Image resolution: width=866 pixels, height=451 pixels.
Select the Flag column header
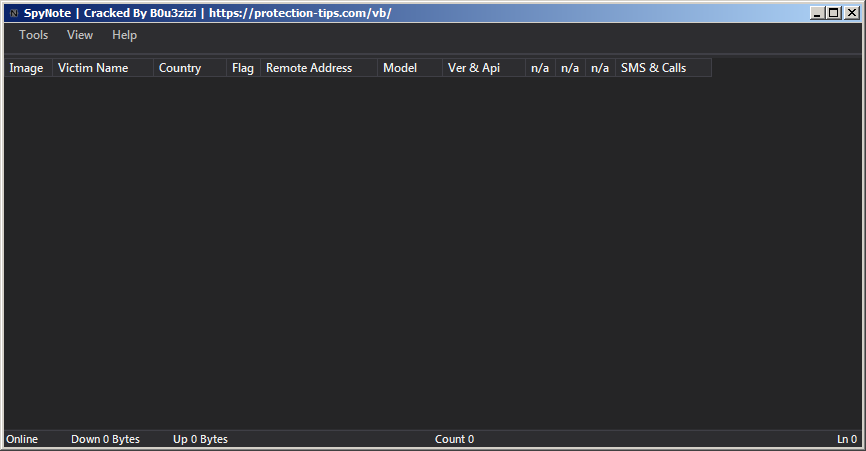(x=243, y=68)
